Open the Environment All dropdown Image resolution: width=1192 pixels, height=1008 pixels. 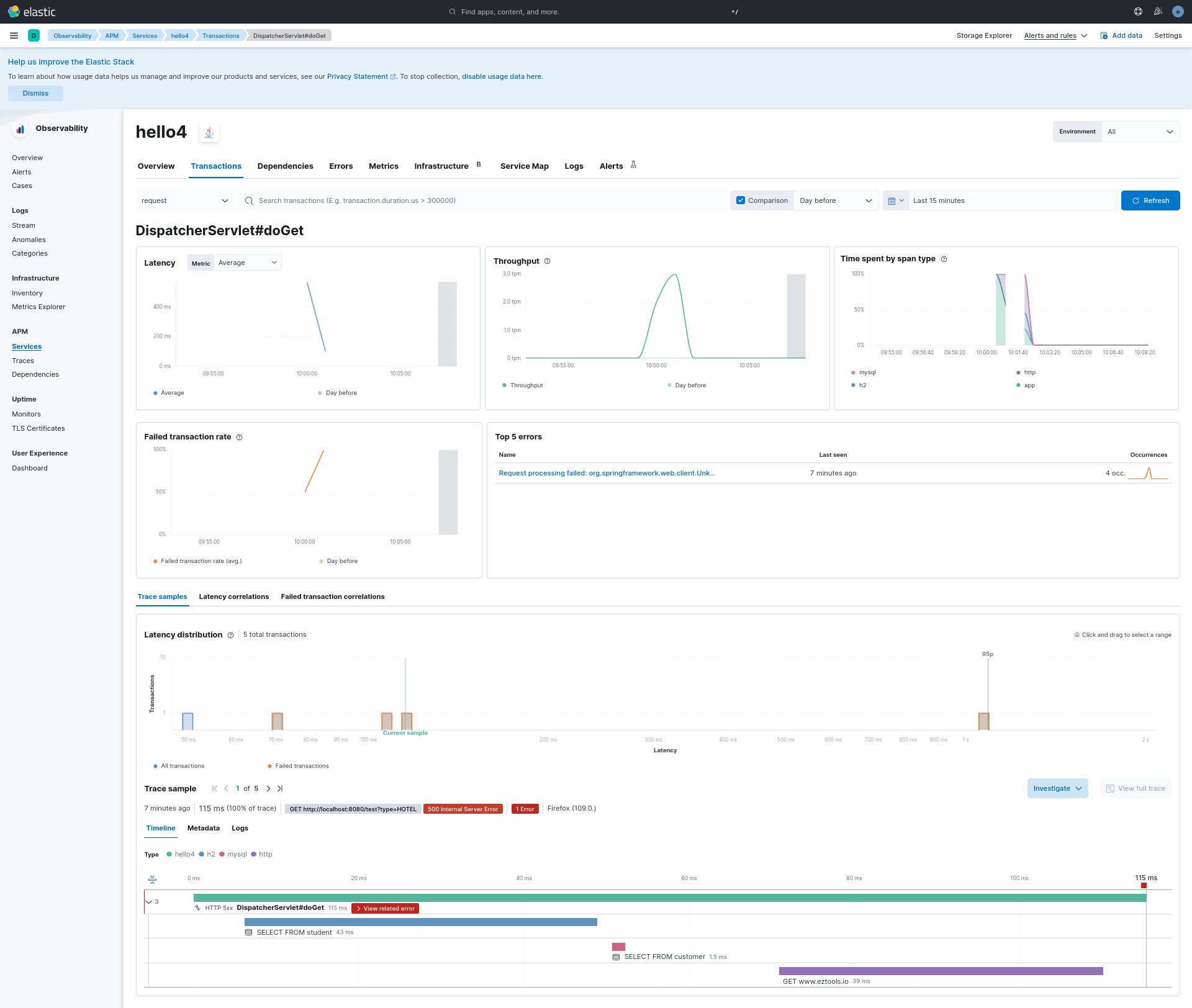pyautogui.click(x=1140, y=132)
